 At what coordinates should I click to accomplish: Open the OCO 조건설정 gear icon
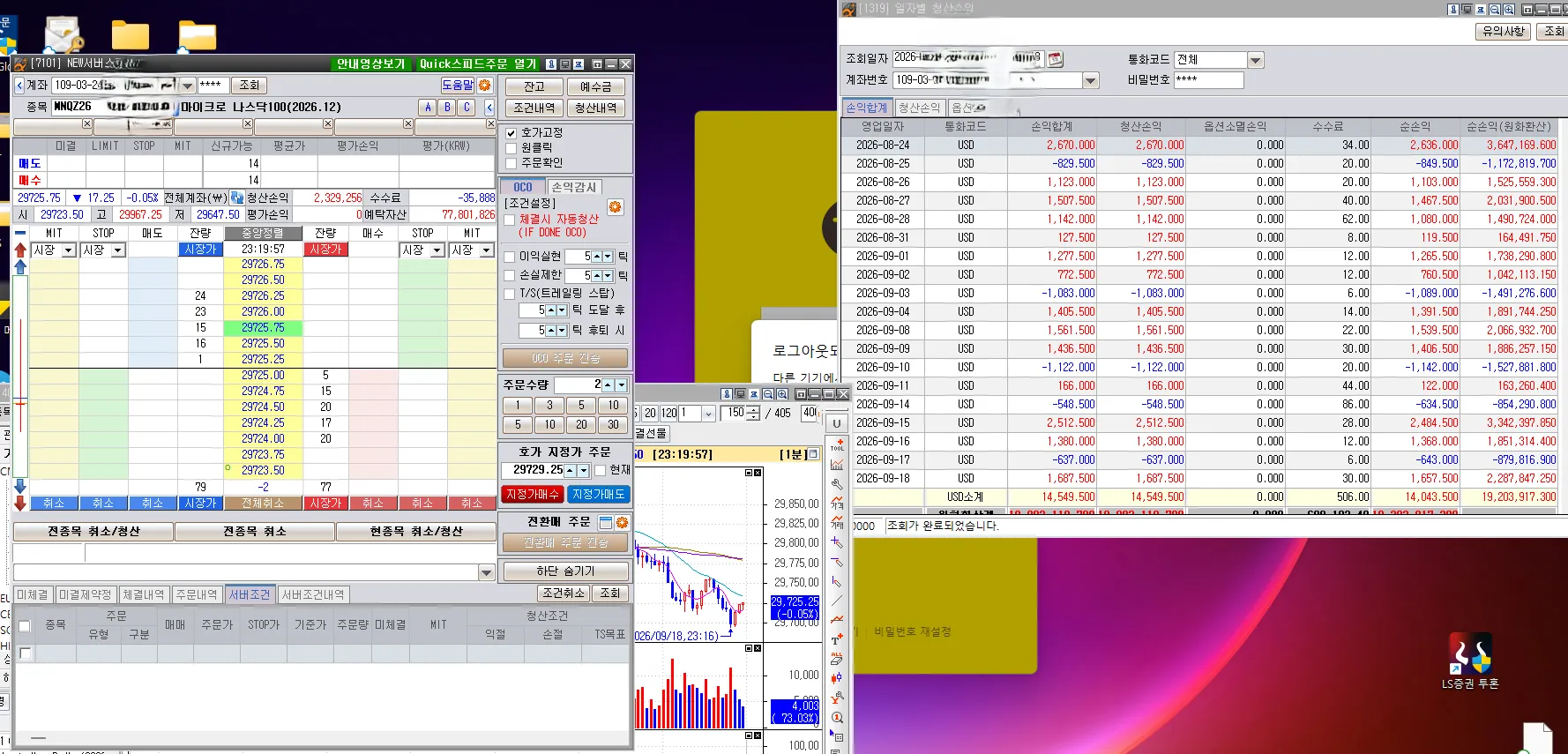coord(616,206)
